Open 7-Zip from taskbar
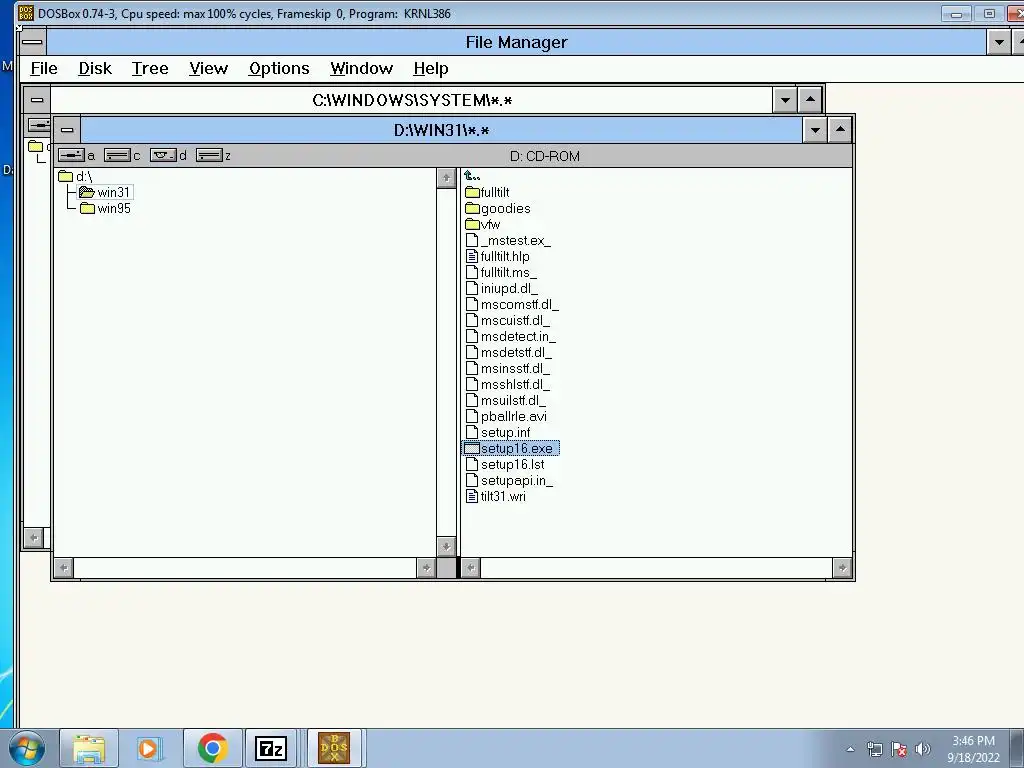This screenshot has height=768, width=1024. point(271,748)
